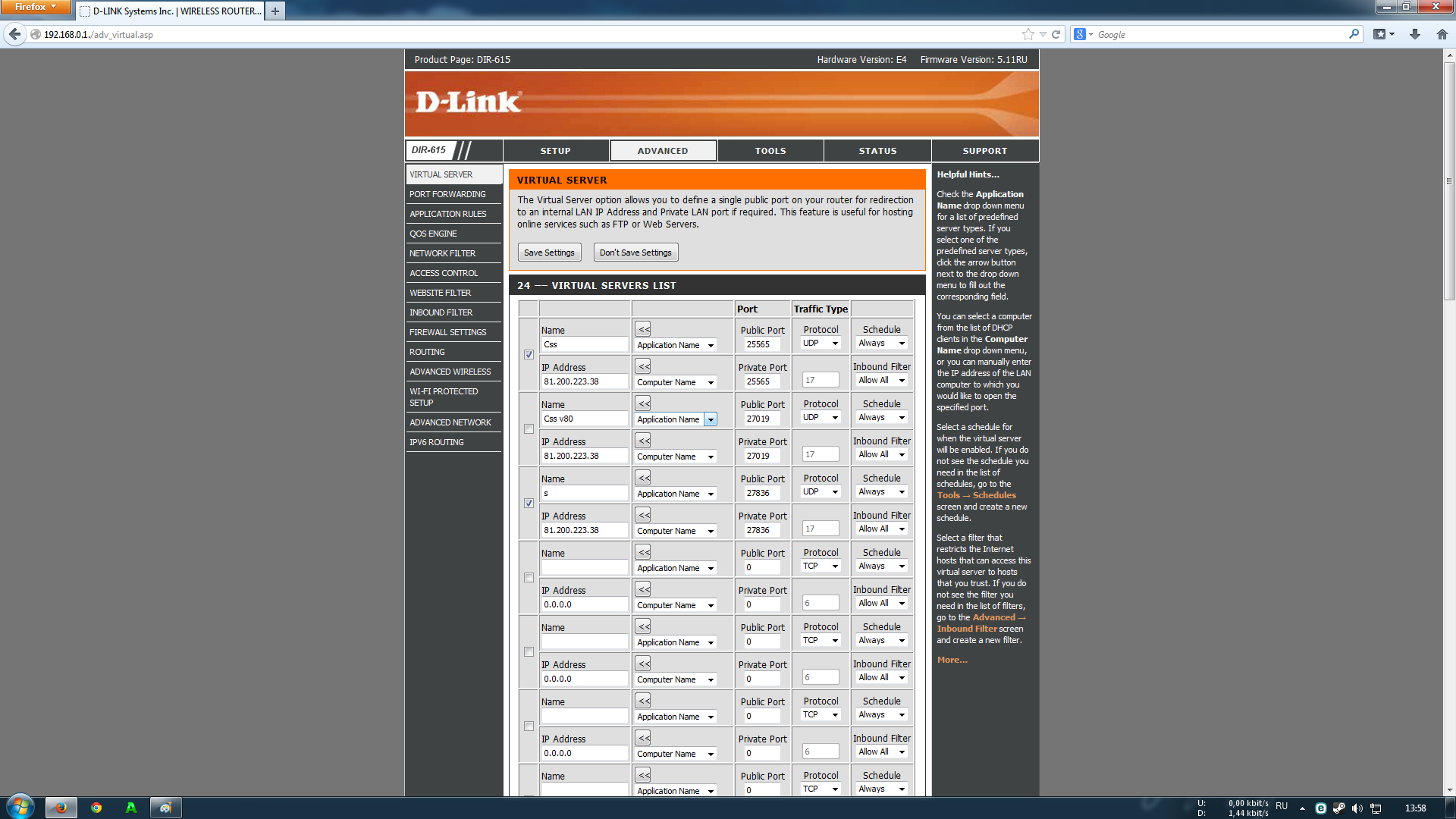1456x819 pixels.
Task: Click the << button beside Css Application Name
Action: coord(643,329)
